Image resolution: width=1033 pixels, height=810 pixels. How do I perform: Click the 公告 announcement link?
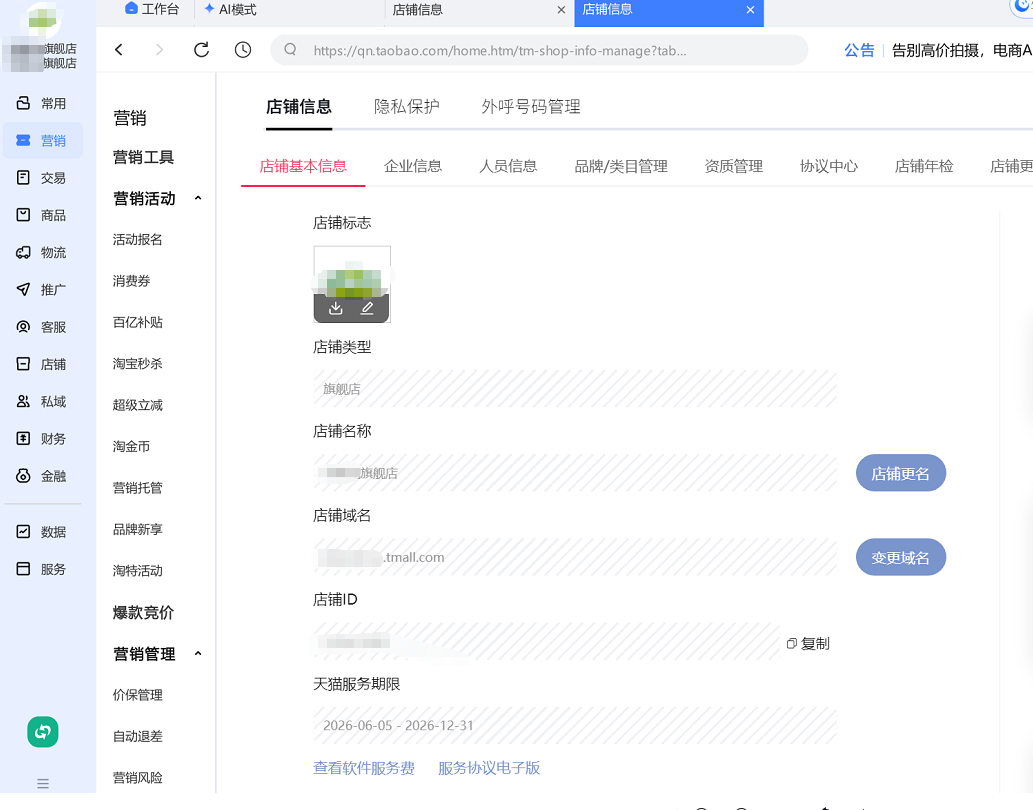859,50
